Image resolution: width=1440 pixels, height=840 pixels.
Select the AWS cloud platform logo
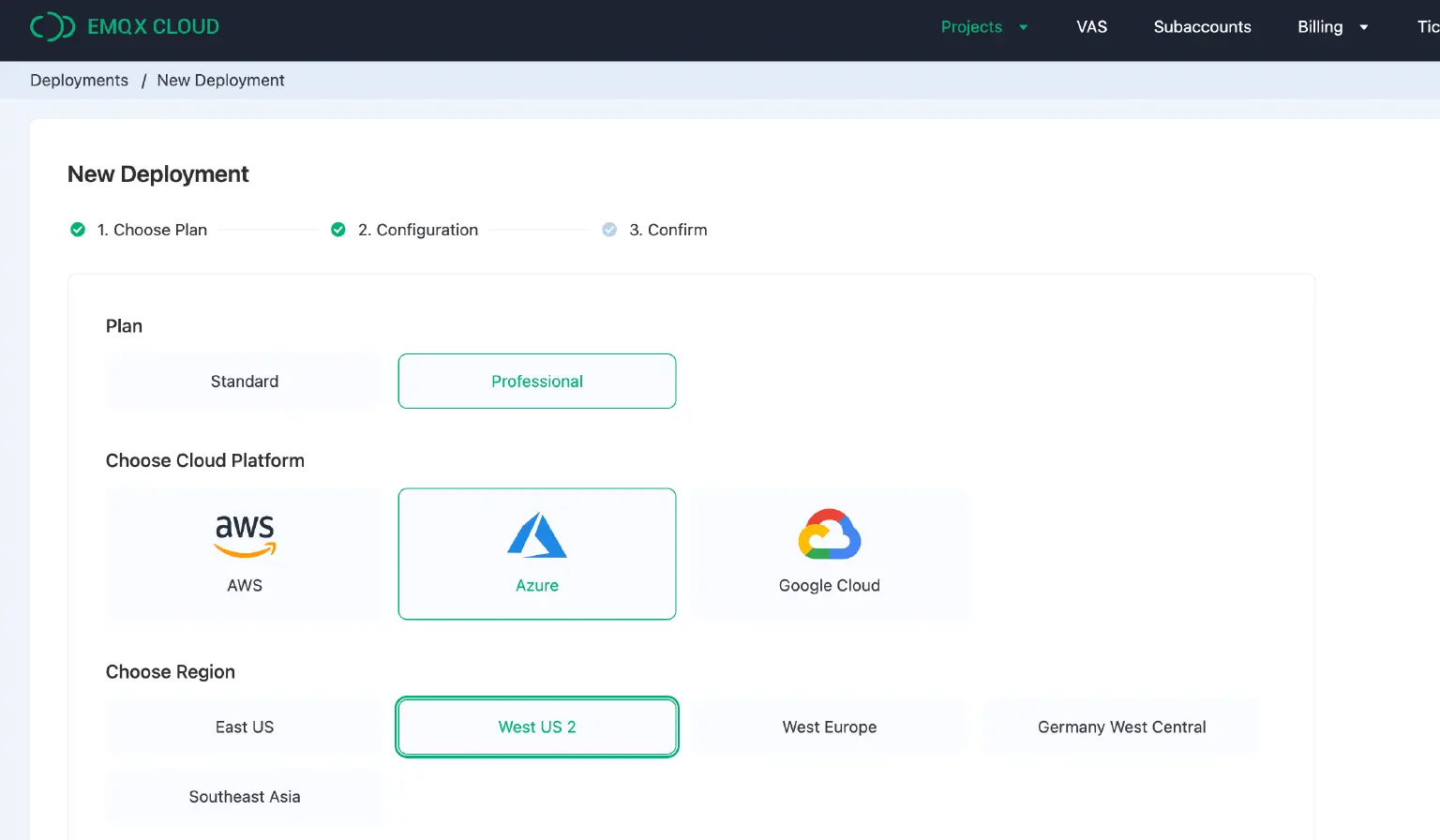245,535
